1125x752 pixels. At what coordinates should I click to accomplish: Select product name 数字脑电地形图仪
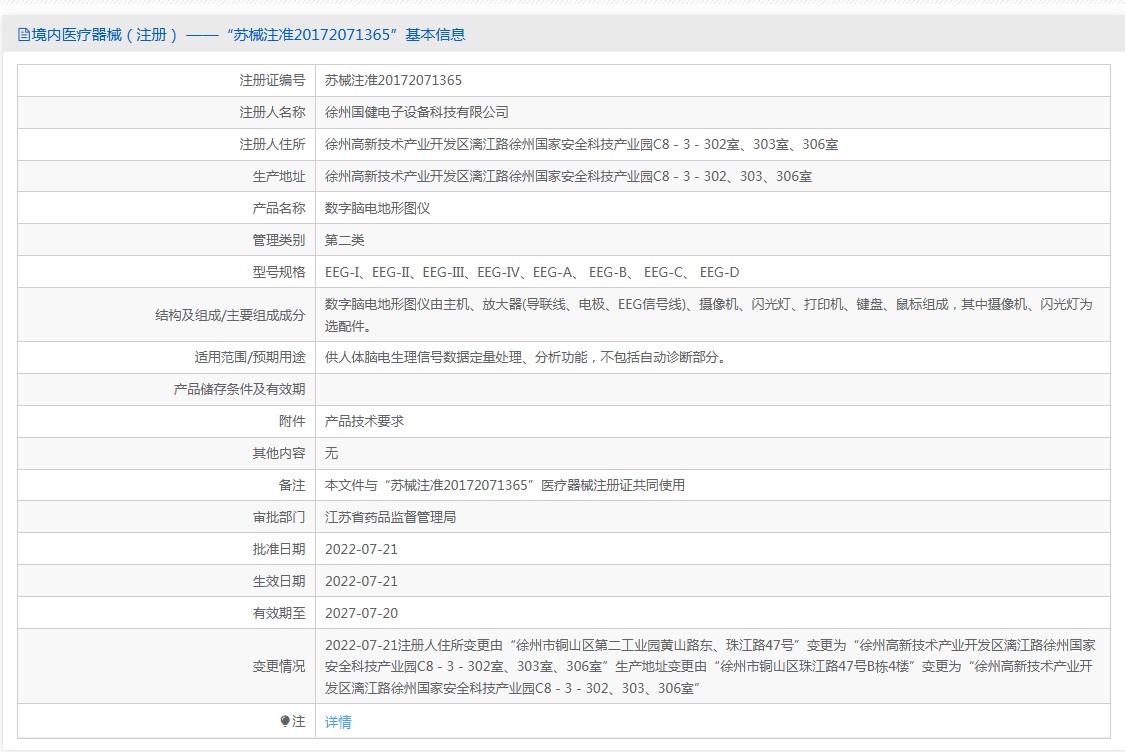377,208
